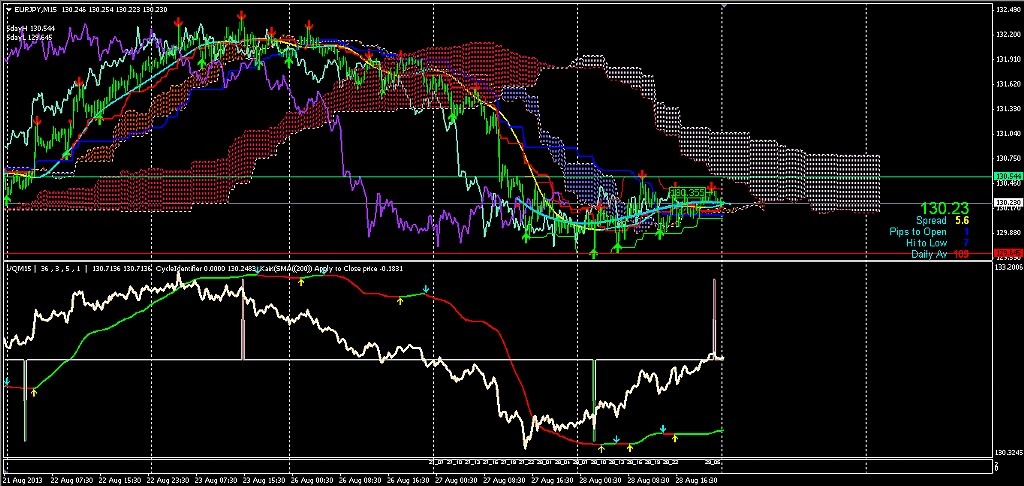
Task: Click the 131.910 level on price axis
Action: (x=1007, y=59)
